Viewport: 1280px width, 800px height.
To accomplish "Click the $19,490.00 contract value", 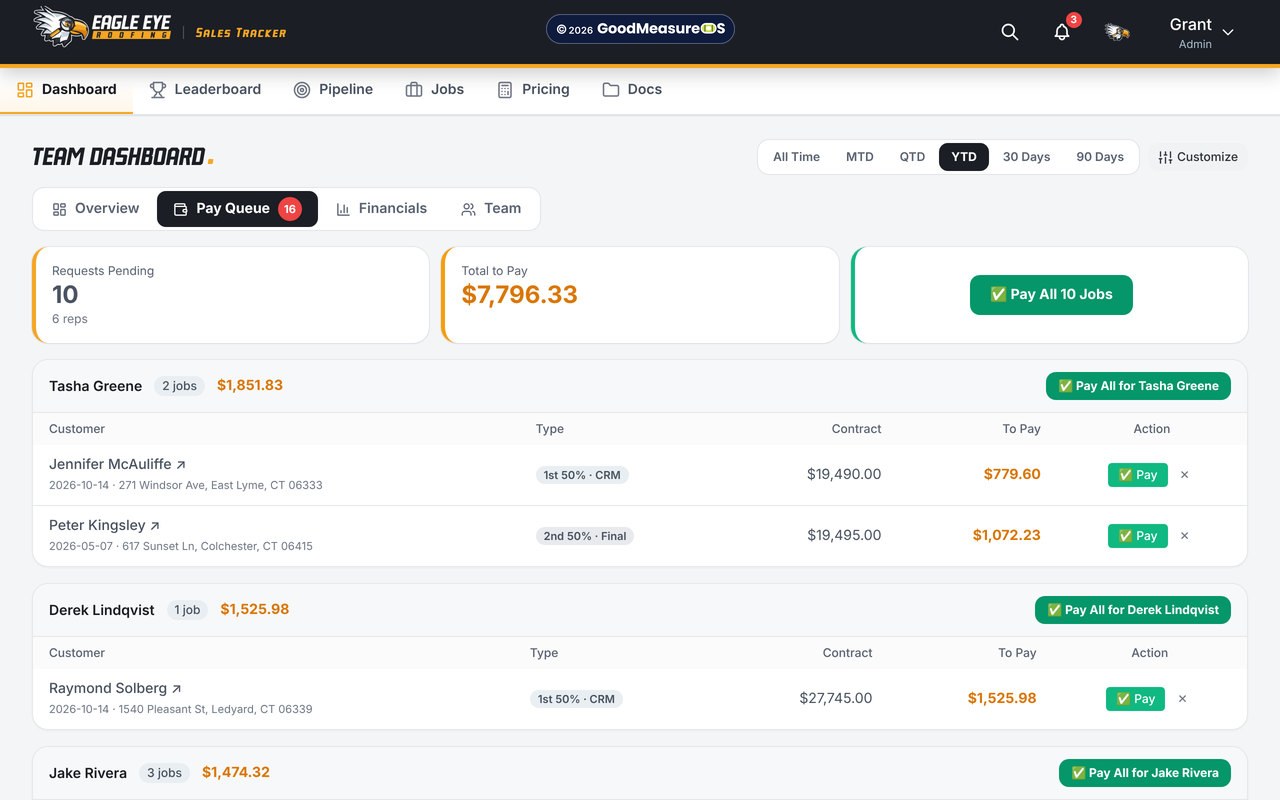I will (x=844, y=475).
